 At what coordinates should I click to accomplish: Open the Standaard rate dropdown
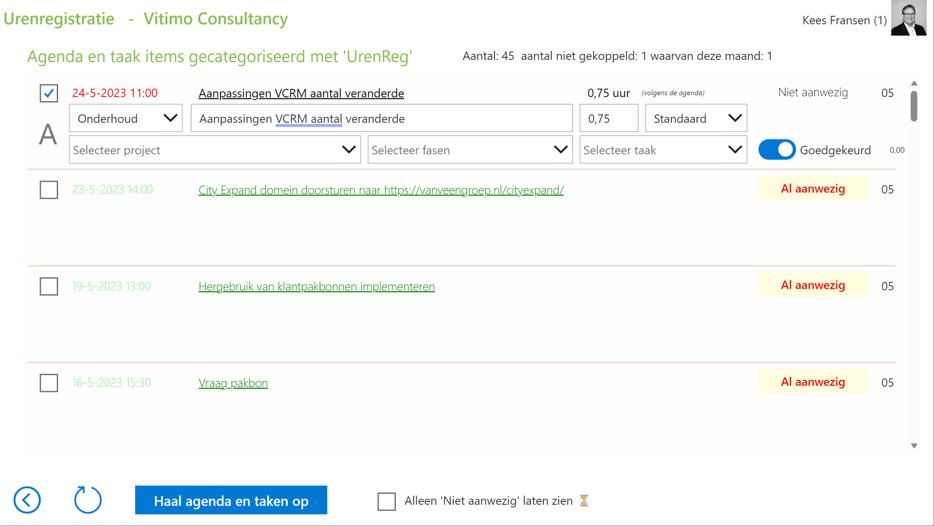pos(696,118)
